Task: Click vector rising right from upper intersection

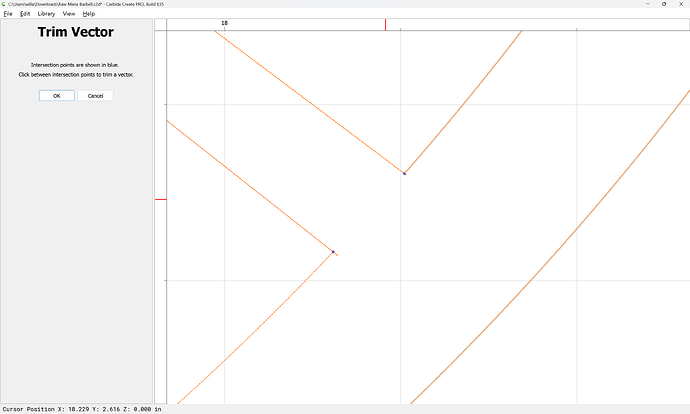Action: click(x=460, y=104)
